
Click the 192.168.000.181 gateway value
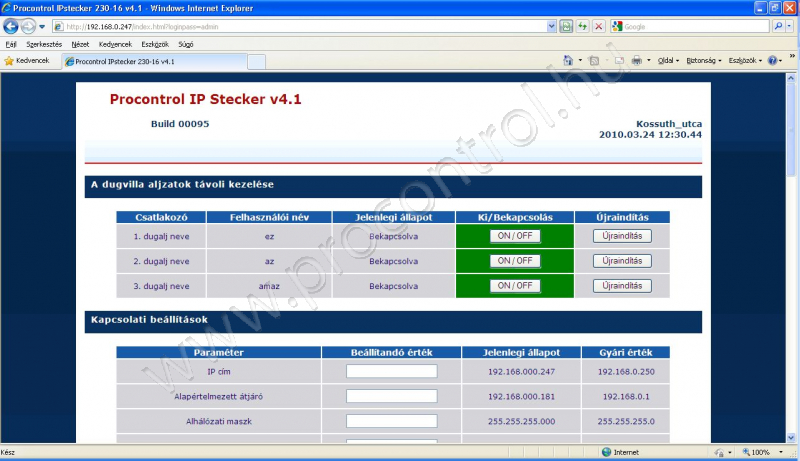pyautogui.click(x=521, y=397)
